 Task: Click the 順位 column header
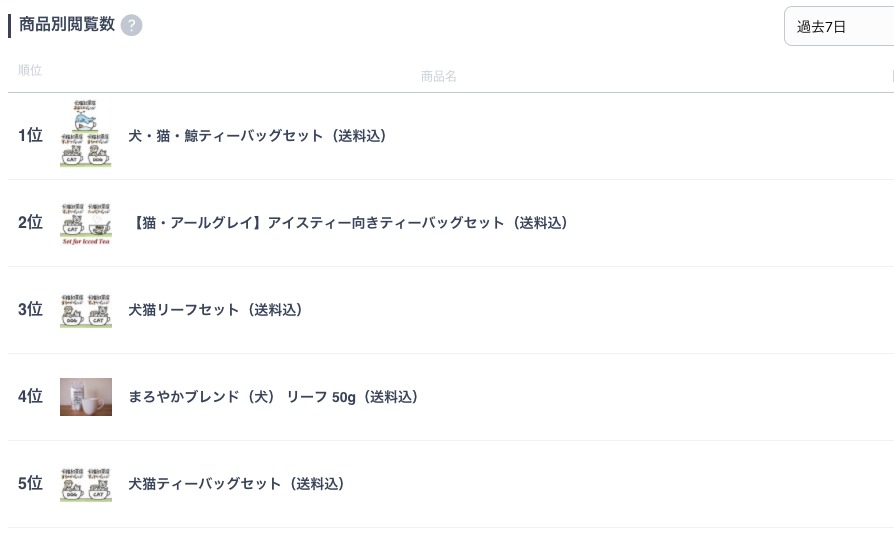[x=30, y=70]
